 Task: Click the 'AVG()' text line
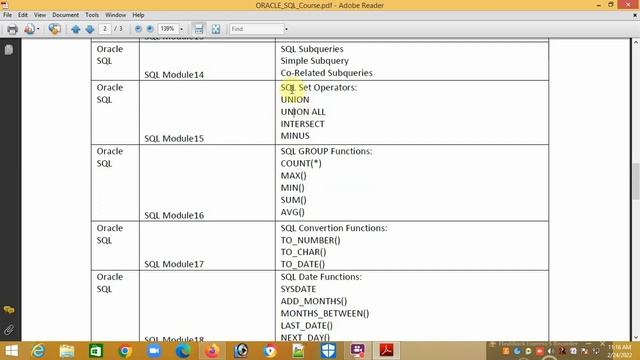pos(292,212)
